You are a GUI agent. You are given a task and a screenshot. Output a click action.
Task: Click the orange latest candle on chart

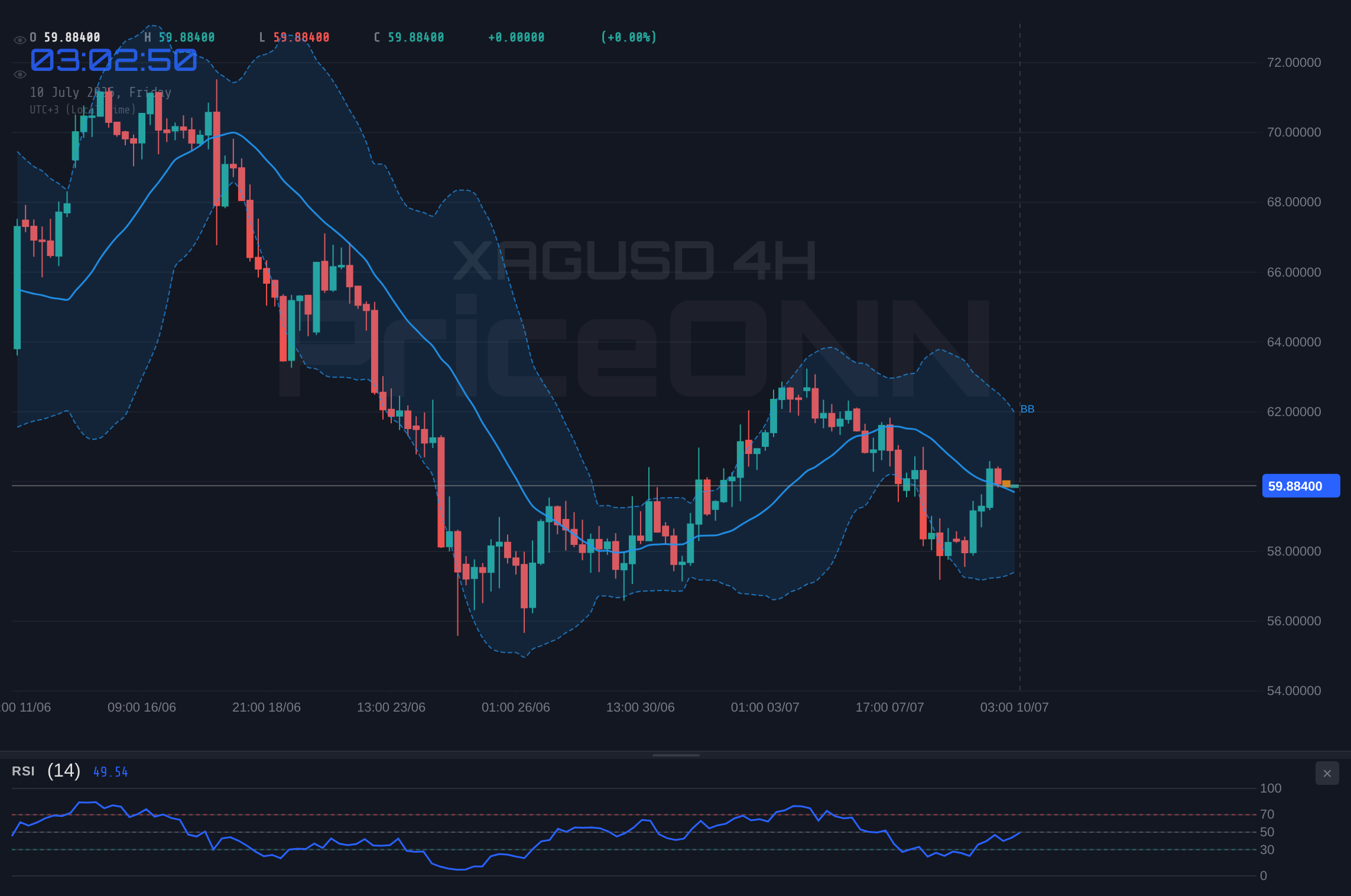pos(1006,483)
